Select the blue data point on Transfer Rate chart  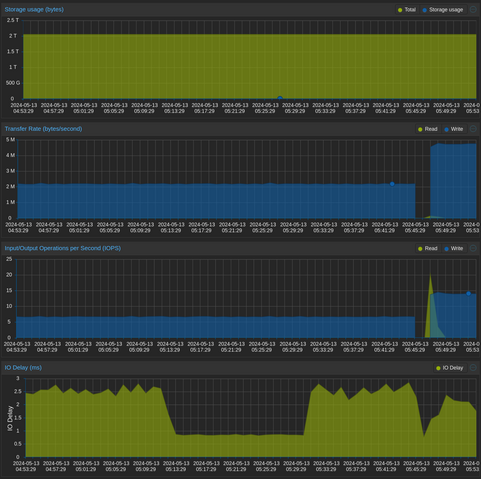pyautogui.click(x=392, y=184)
